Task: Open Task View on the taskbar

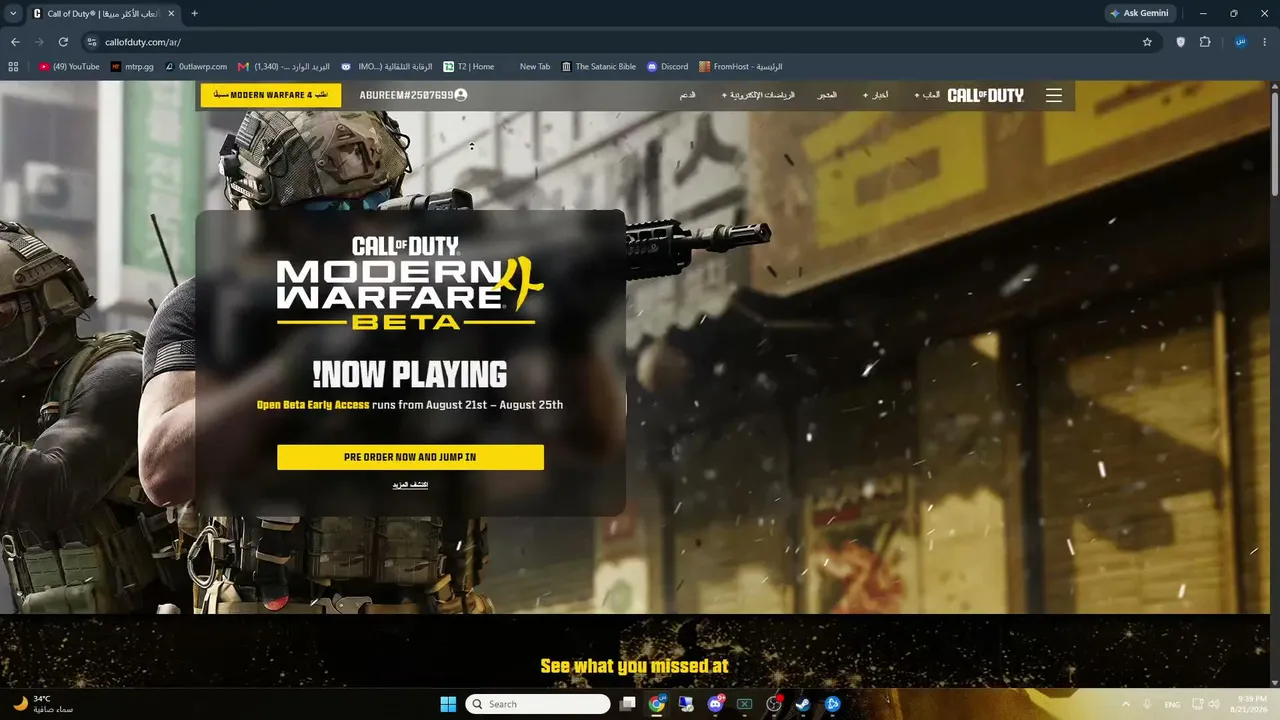Action: point(628,704)
